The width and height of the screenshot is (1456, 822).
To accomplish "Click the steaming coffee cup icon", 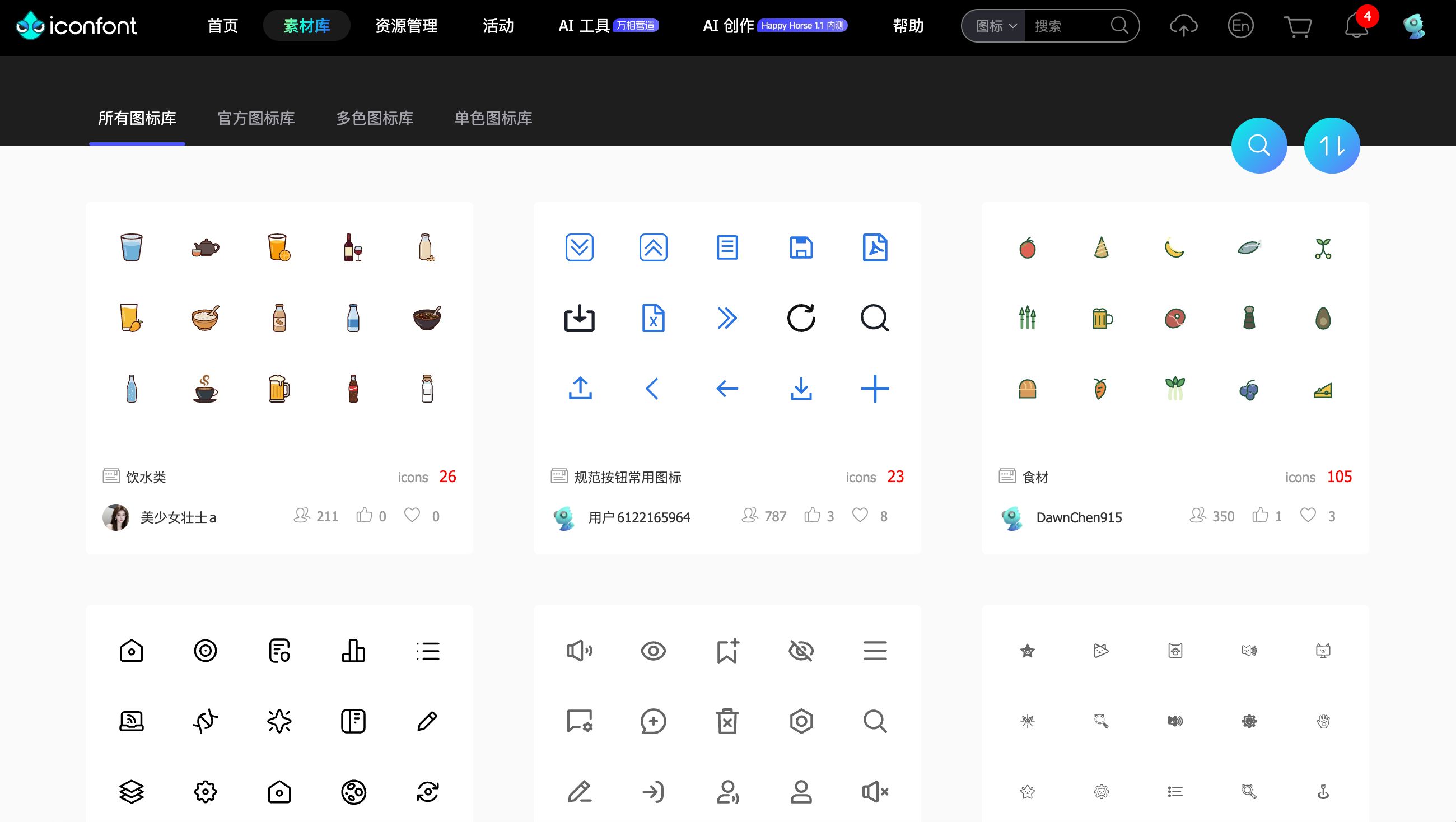I will point(205,389).
